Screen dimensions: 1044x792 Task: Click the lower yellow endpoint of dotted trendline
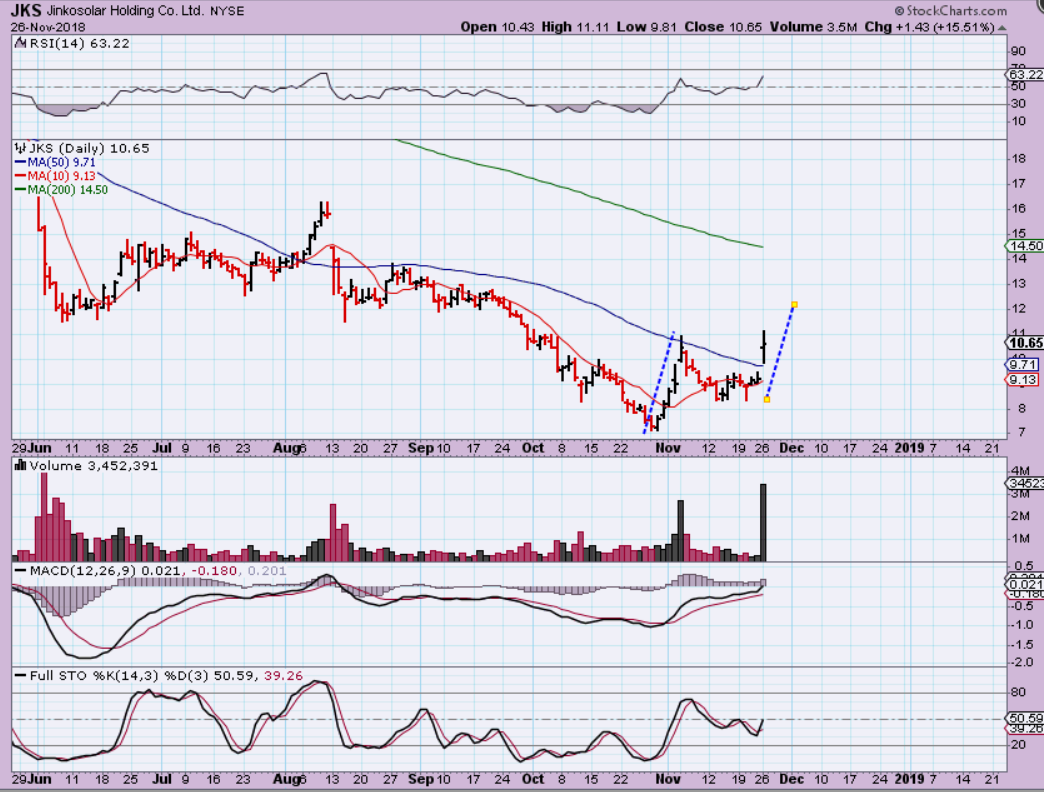pyautogui.click(x=767, y=399)
